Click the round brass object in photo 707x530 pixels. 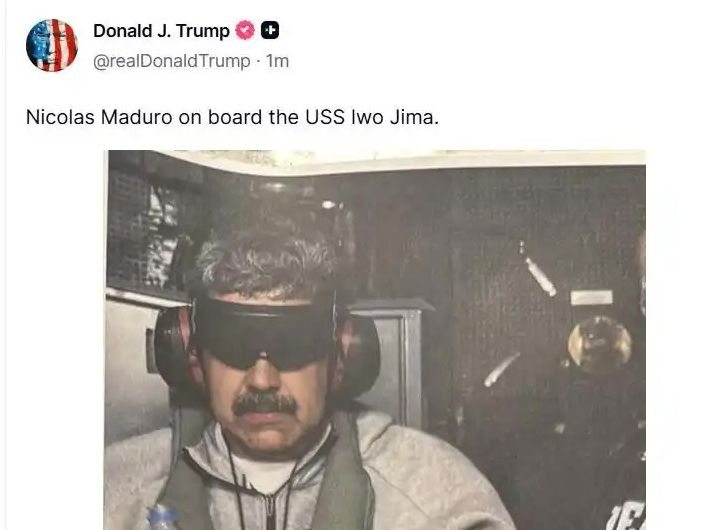599,342
